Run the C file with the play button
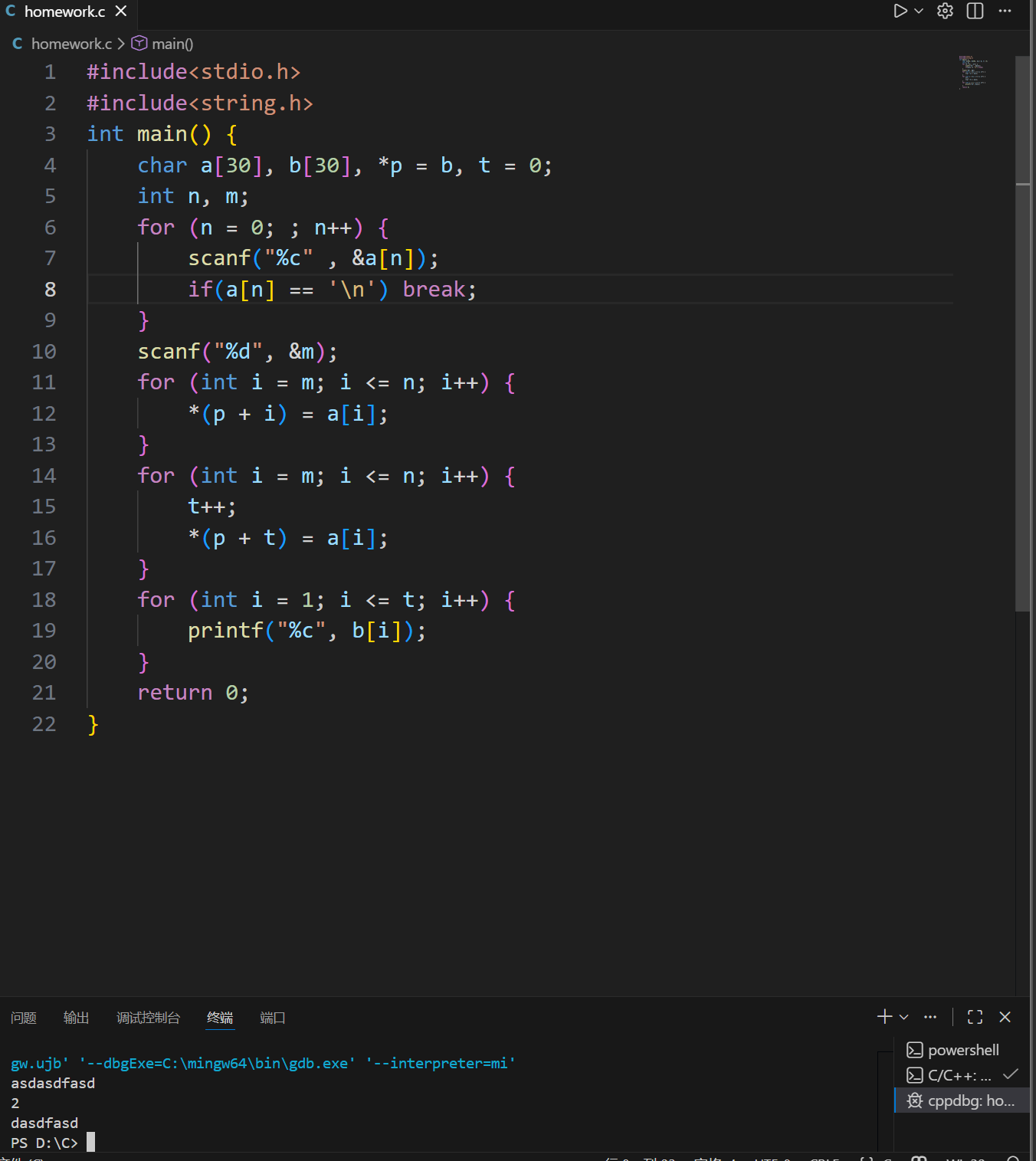The image size is (1036, 1161). click(900, 11)
